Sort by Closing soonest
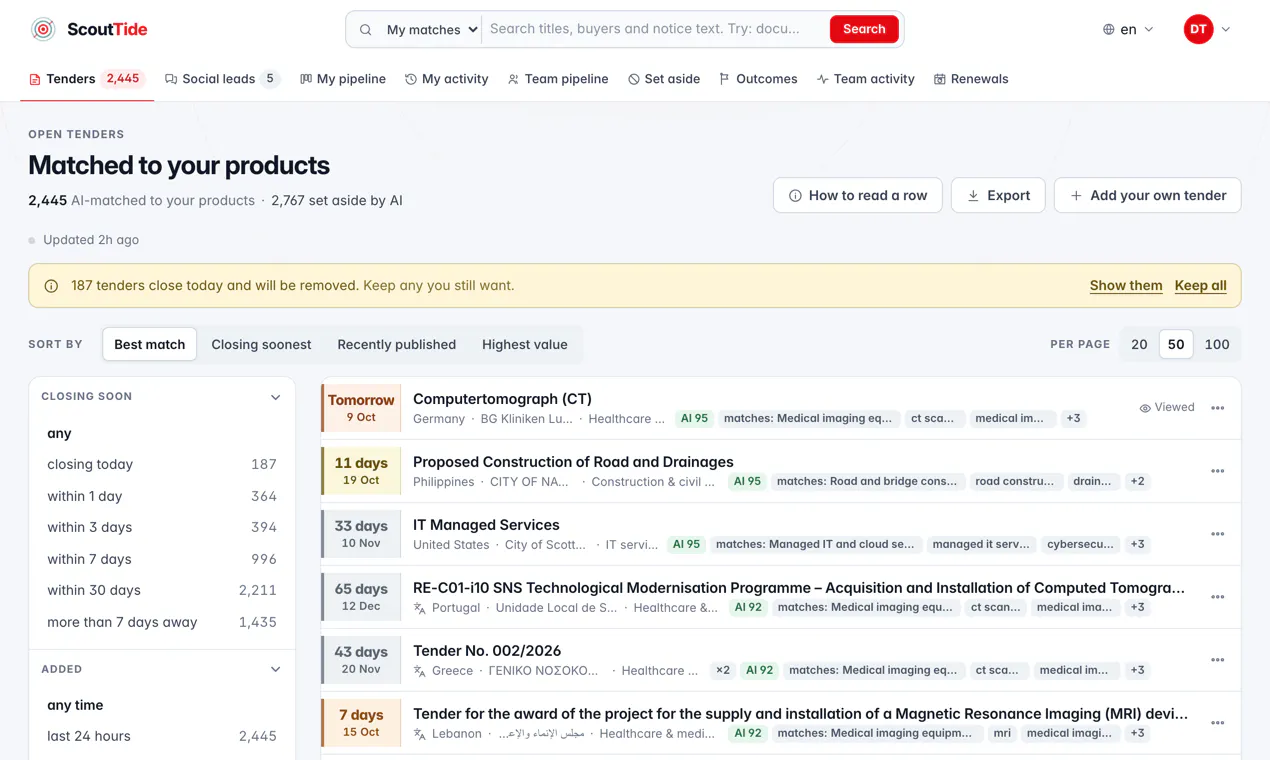Screen dimensions: 1270x760 coord(261,344)
